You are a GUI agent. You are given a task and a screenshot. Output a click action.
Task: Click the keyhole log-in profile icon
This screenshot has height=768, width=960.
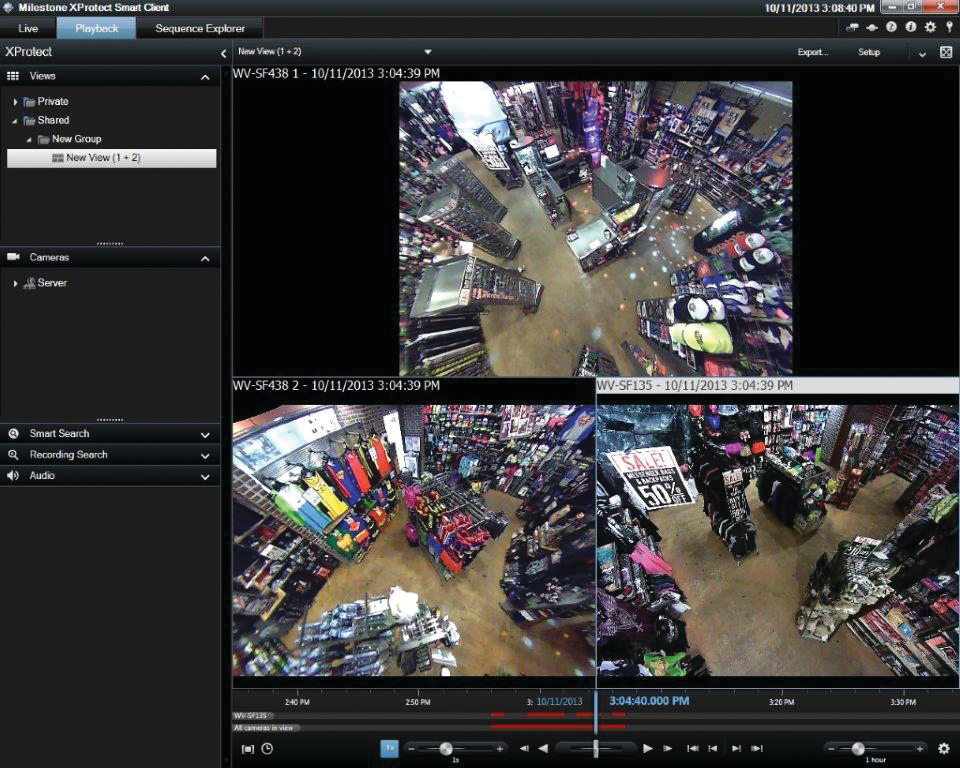950,27
